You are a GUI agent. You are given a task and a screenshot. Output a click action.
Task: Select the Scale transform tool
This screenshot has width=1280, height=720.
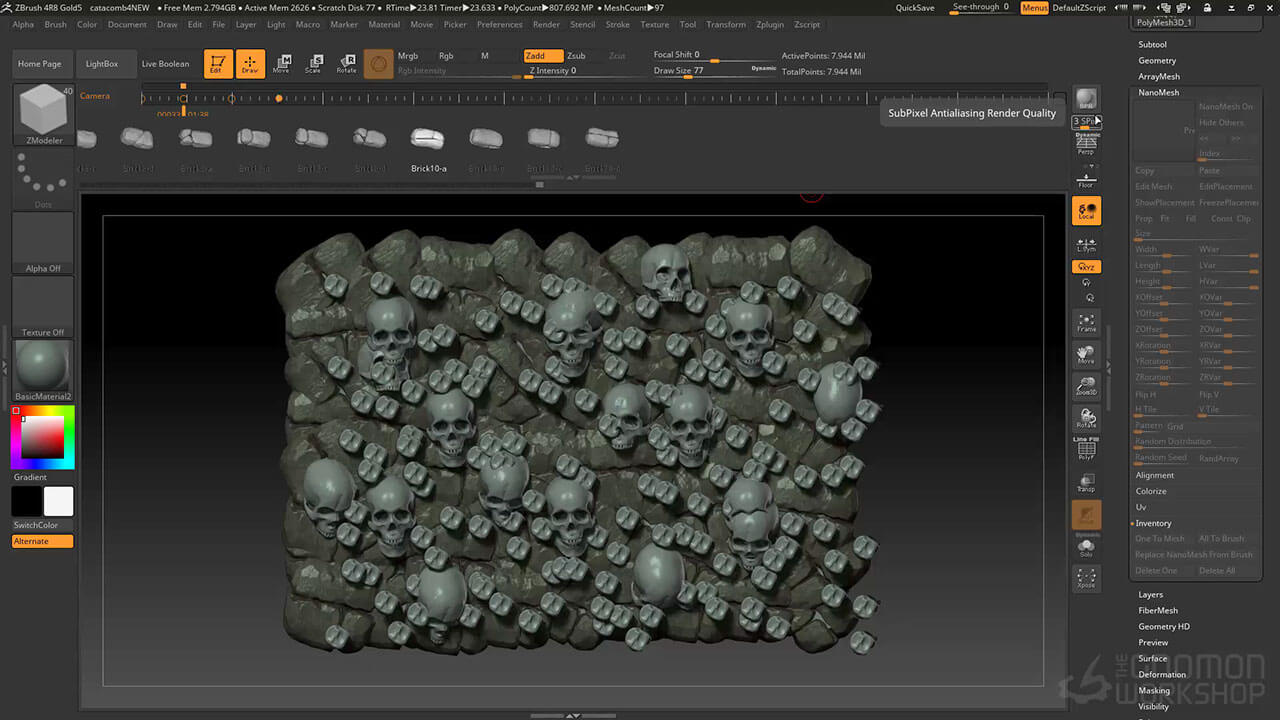point(313,64)
